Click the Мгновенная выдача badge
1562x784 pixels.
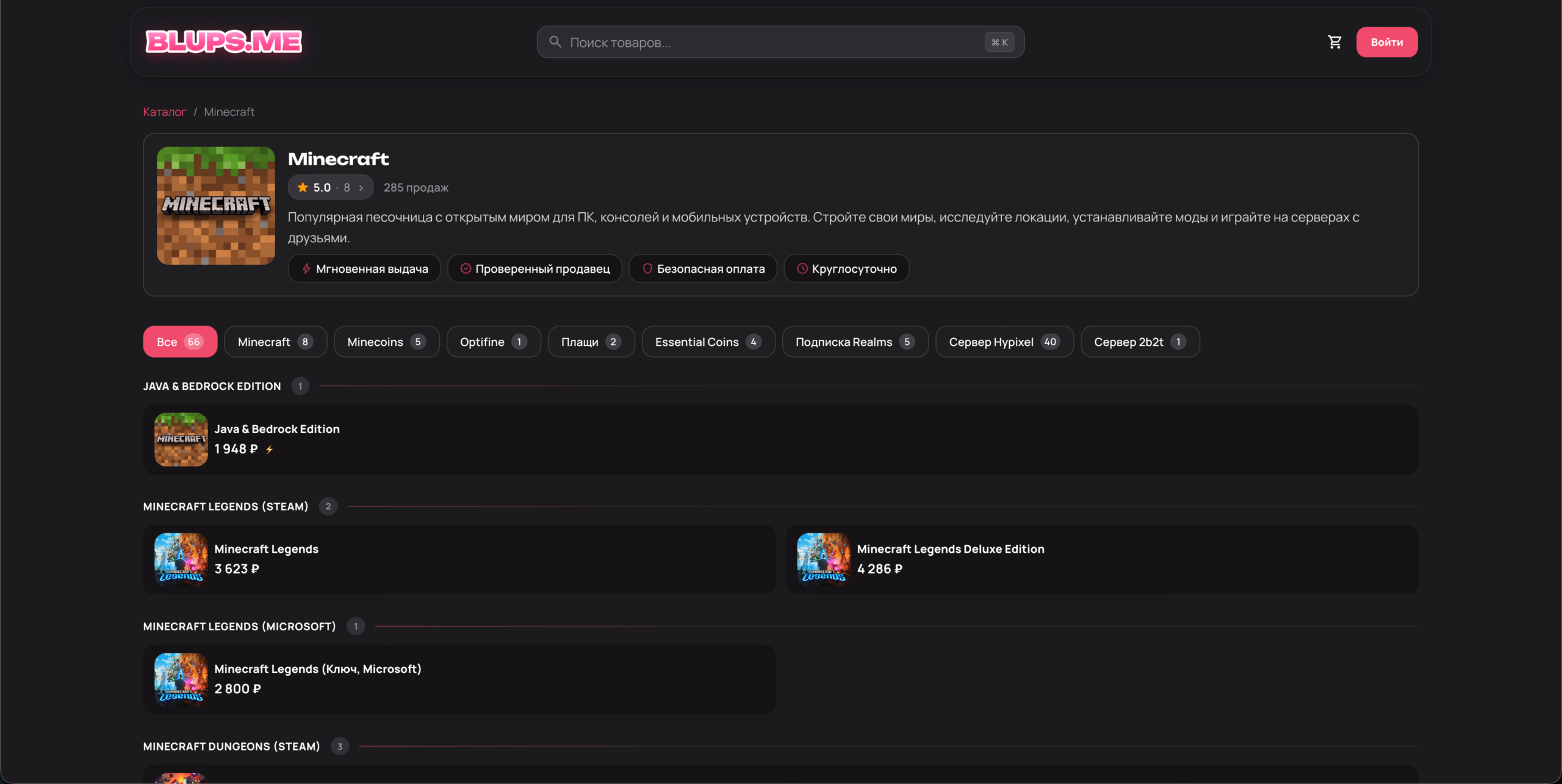(364, 268)
